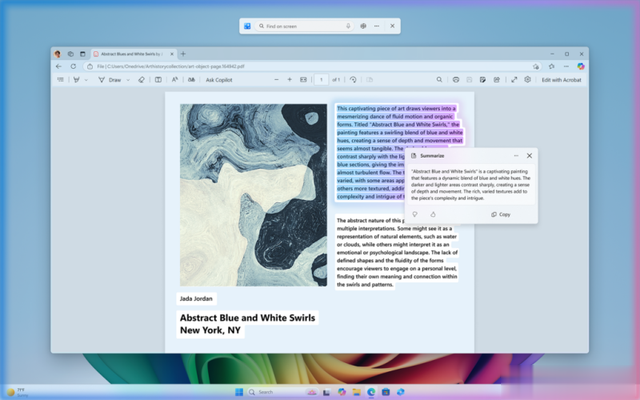Click the print icon in PDF toolbar
The width and height of the screenshot is (640, 400).
tap(456, 79)
